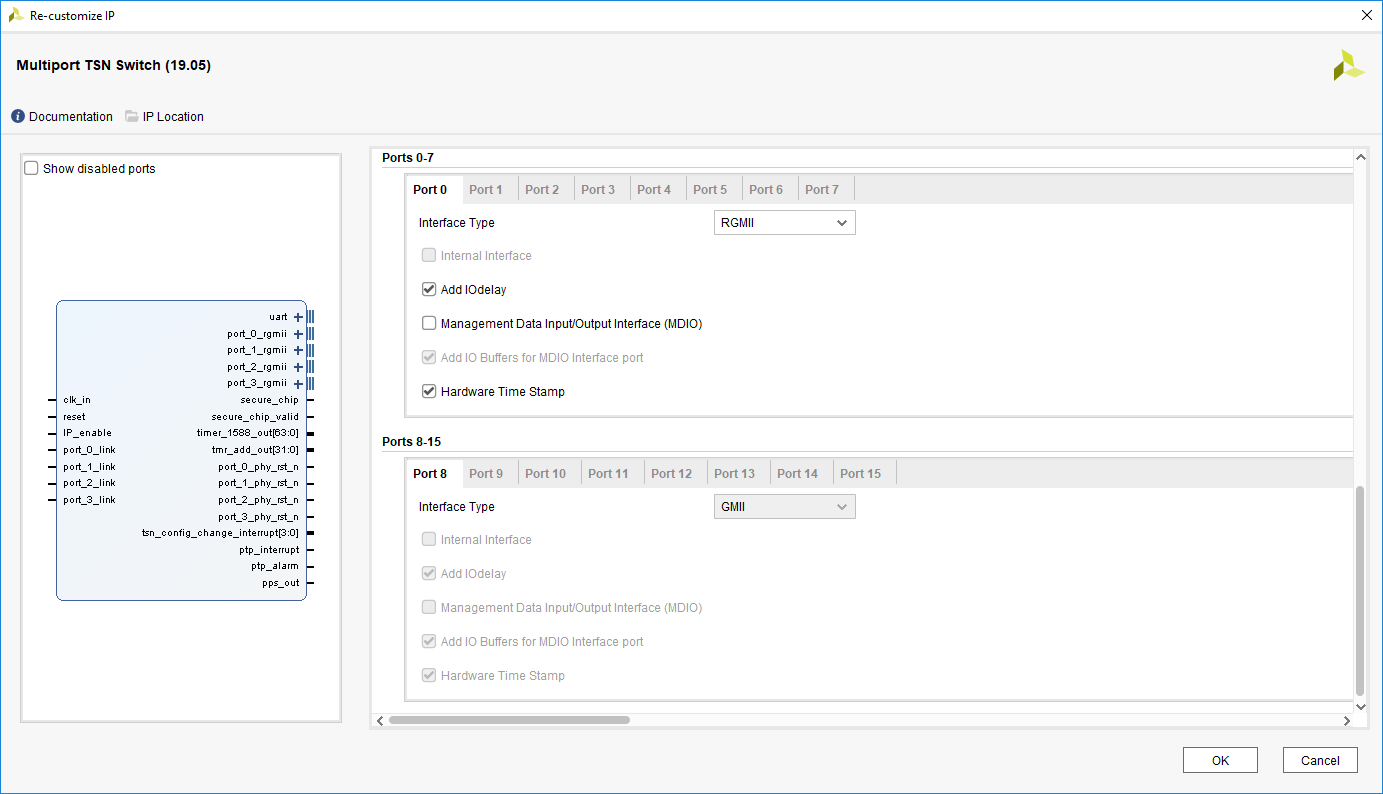The image size is (1383, 794).
Task: Open the IP Location link
Action: [173, 117]
